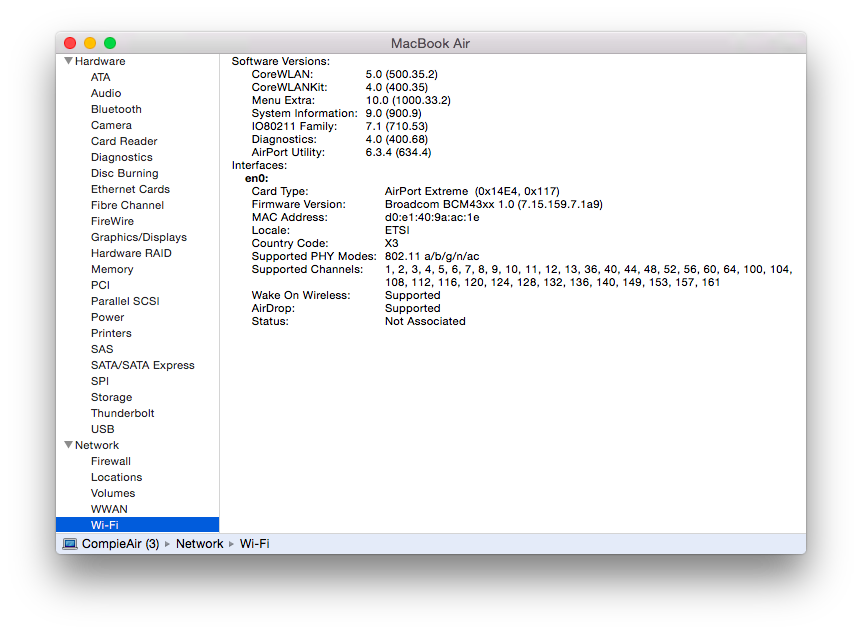862x634 pixels.
Task: Select Firewall under Network
Action: [x=111, y=461]
